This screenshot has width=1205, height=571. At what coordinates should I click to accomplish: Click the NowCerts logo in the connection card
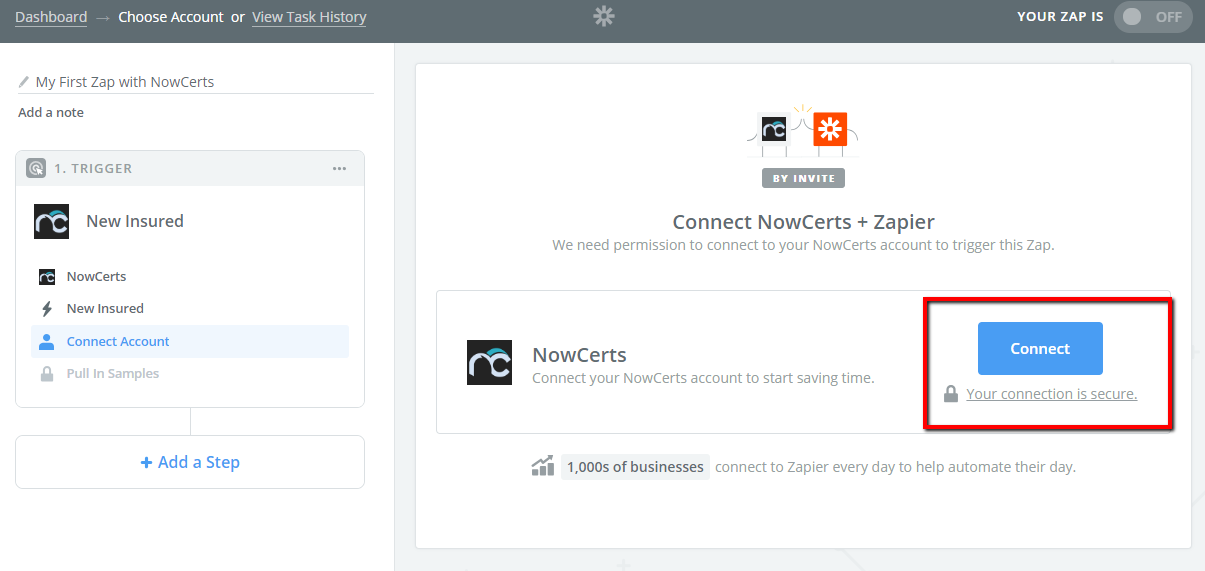pos(489,362)
